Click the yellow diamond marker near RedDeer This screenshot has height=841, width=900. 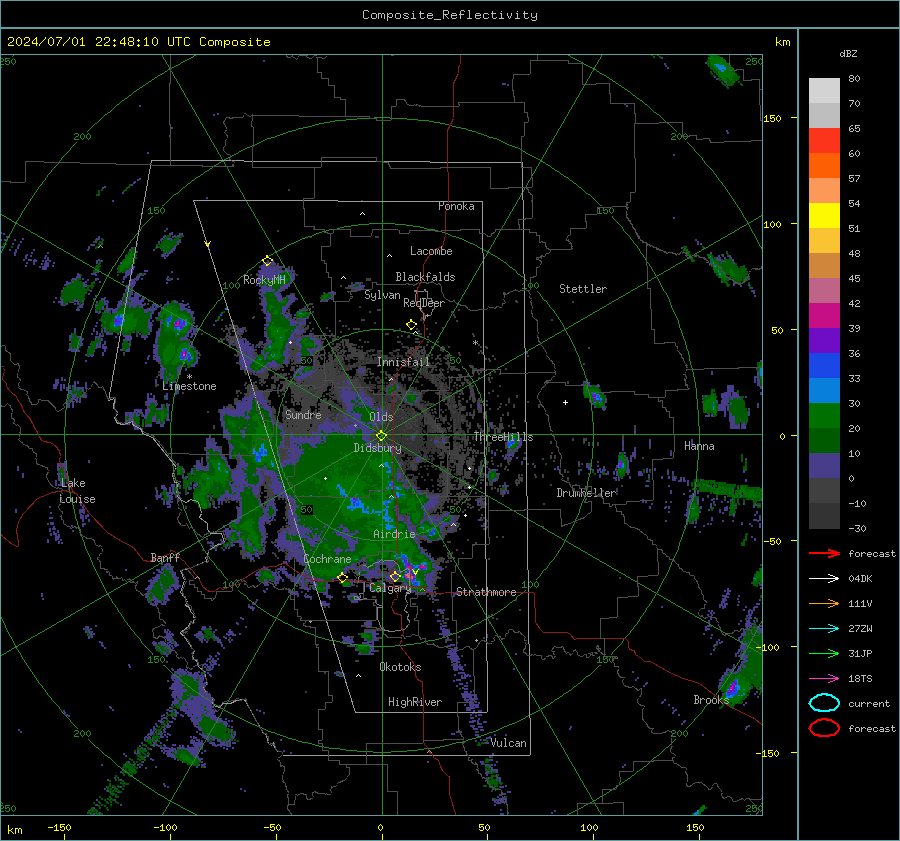pyautogui.click(x=411, y=325)
